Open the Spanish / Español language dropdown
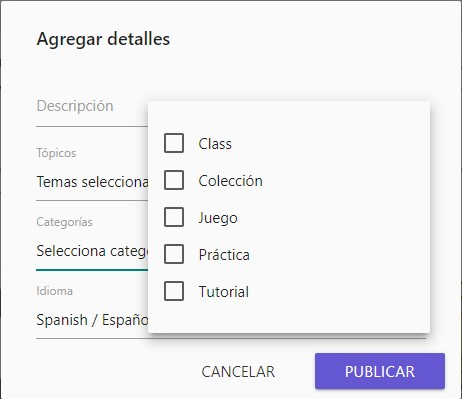Viewport: 462px width, 399px height. pos(92,320)
